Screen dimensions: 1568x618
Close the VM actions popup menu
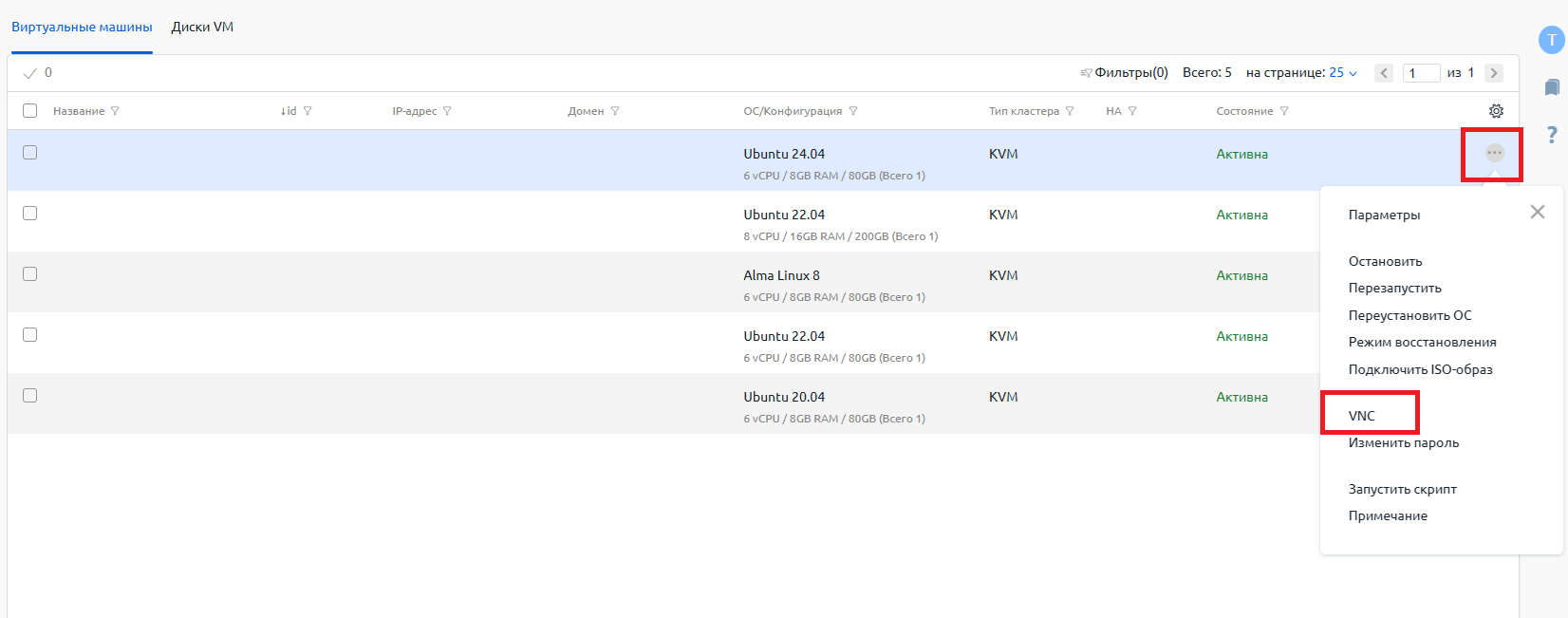tap(1538, 212)
